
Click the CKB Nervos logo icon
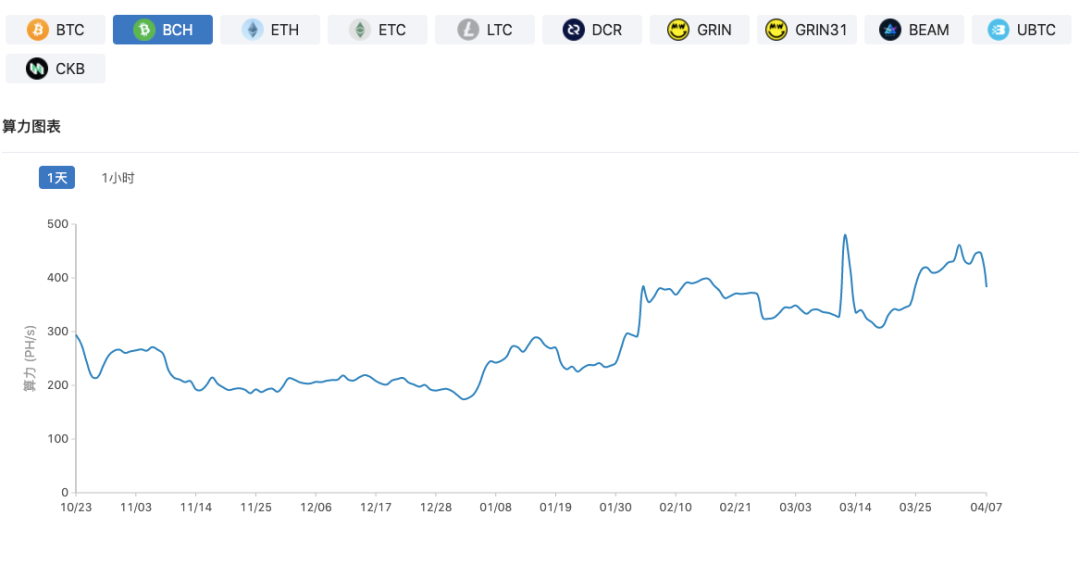tap(37, 69)
